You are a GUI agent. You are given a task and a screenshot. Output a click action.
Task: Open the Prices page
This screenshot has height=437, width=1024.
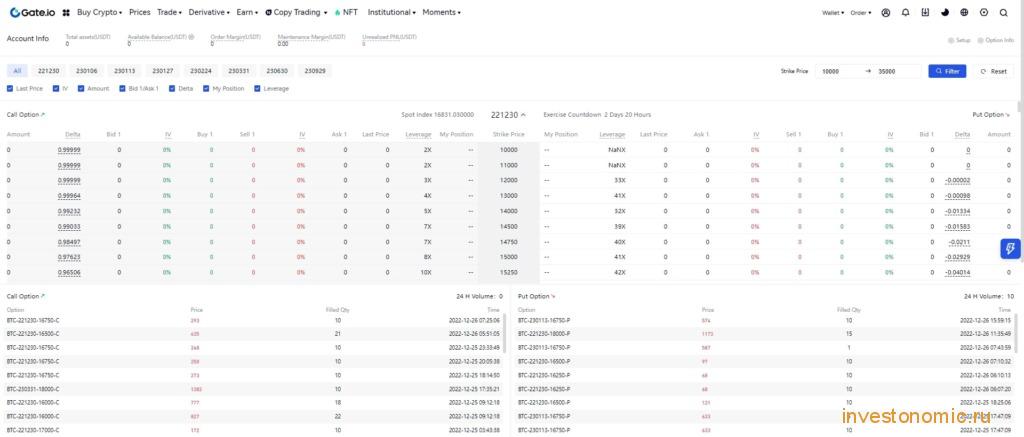[x=140, y=12]
